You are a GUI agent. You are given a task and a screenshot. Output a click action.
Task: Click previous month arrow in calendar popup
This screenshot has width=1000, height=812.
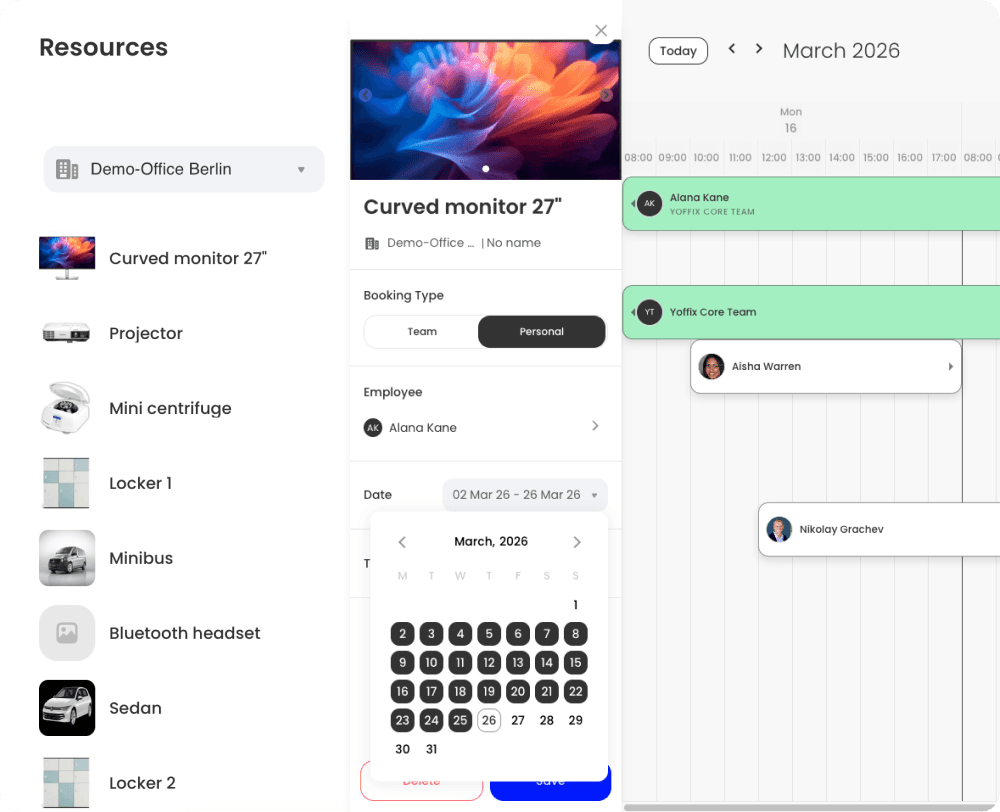pos(402,541)
